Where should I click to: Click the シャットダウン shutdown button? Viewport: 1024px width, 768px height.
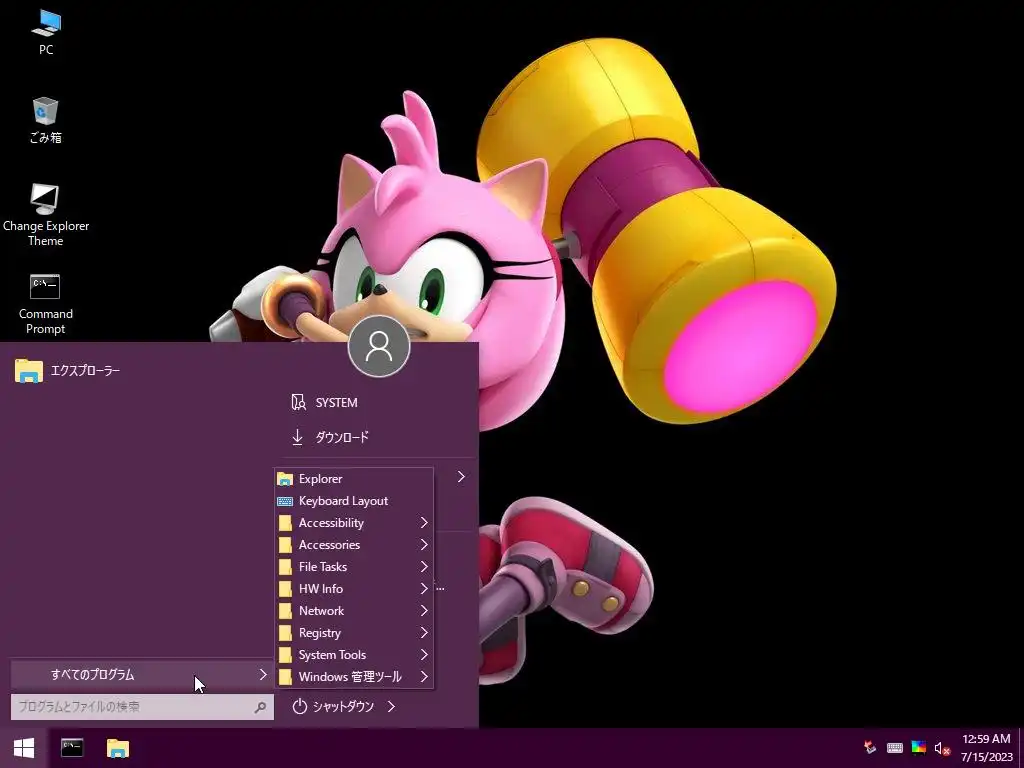[333, 707]
